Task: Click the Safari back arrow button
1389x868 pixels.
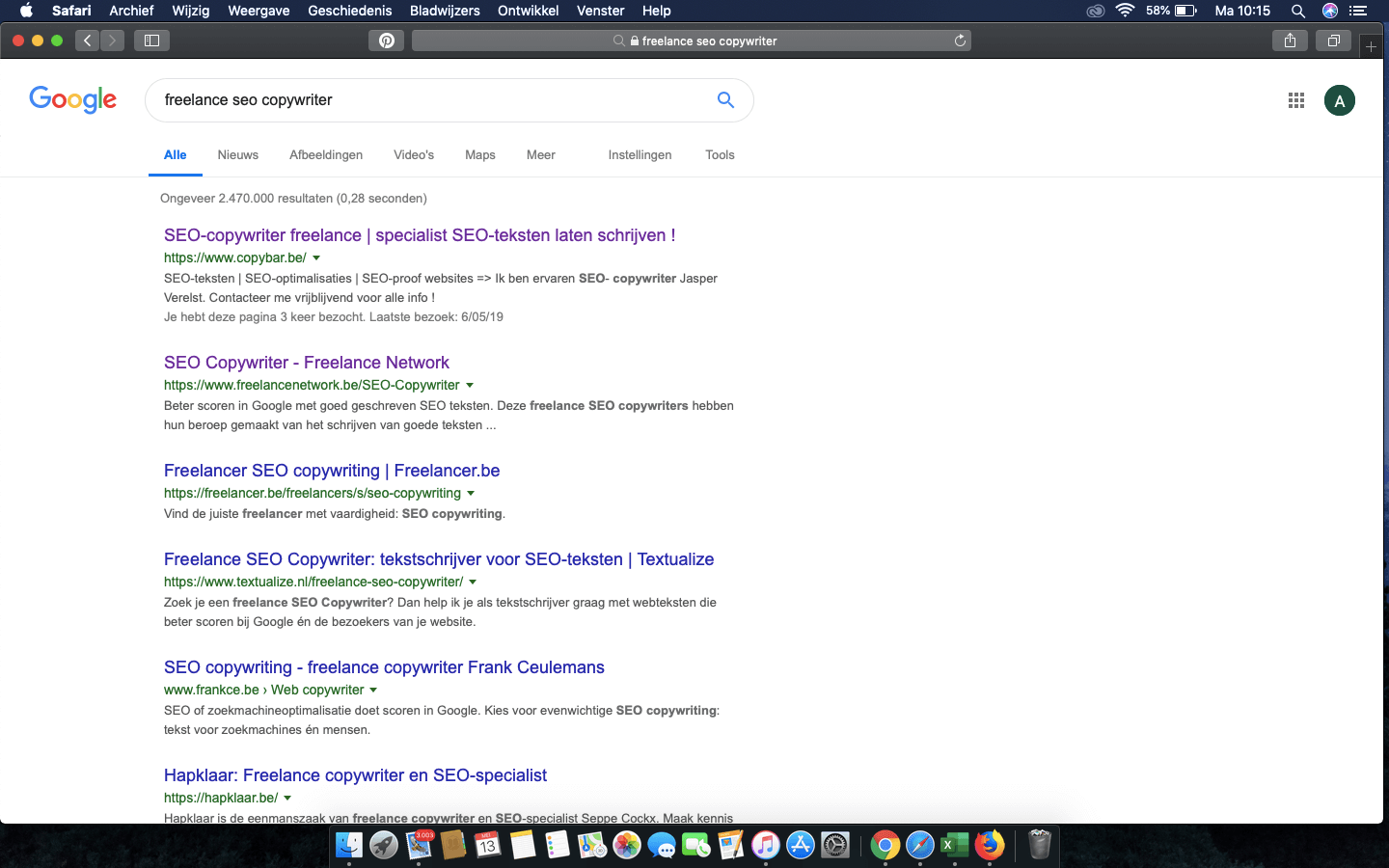Action: coord(88,41)
